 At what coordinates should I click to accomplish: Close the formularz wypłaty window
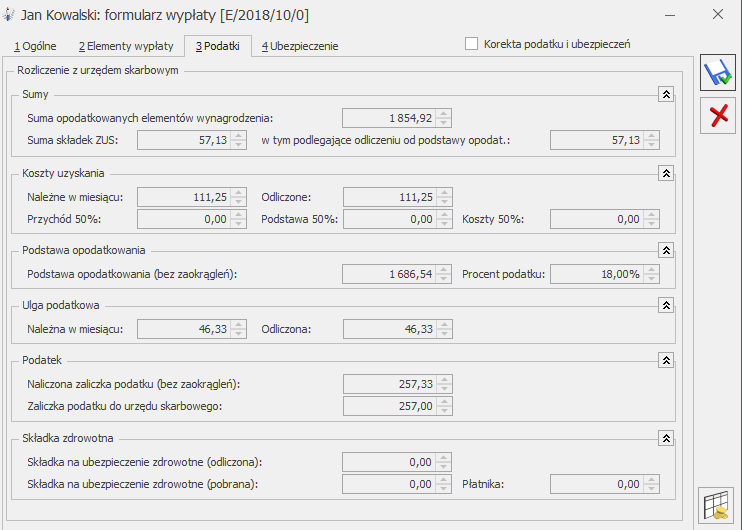718,15
